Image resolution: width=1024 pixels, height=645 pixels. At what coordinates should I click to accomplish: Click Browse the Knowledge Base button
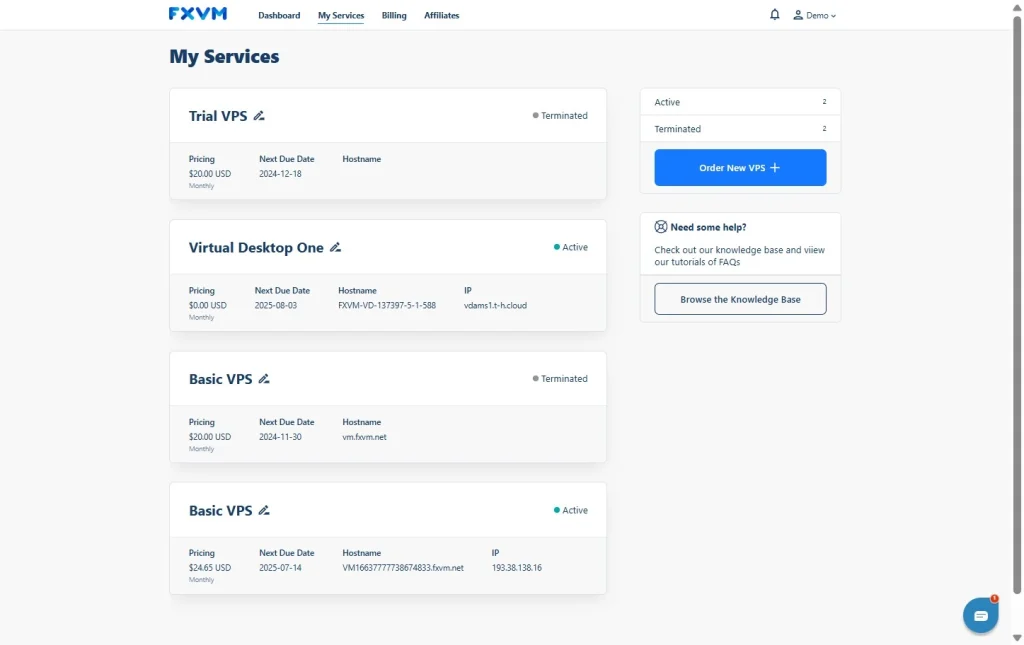[740, 299]
